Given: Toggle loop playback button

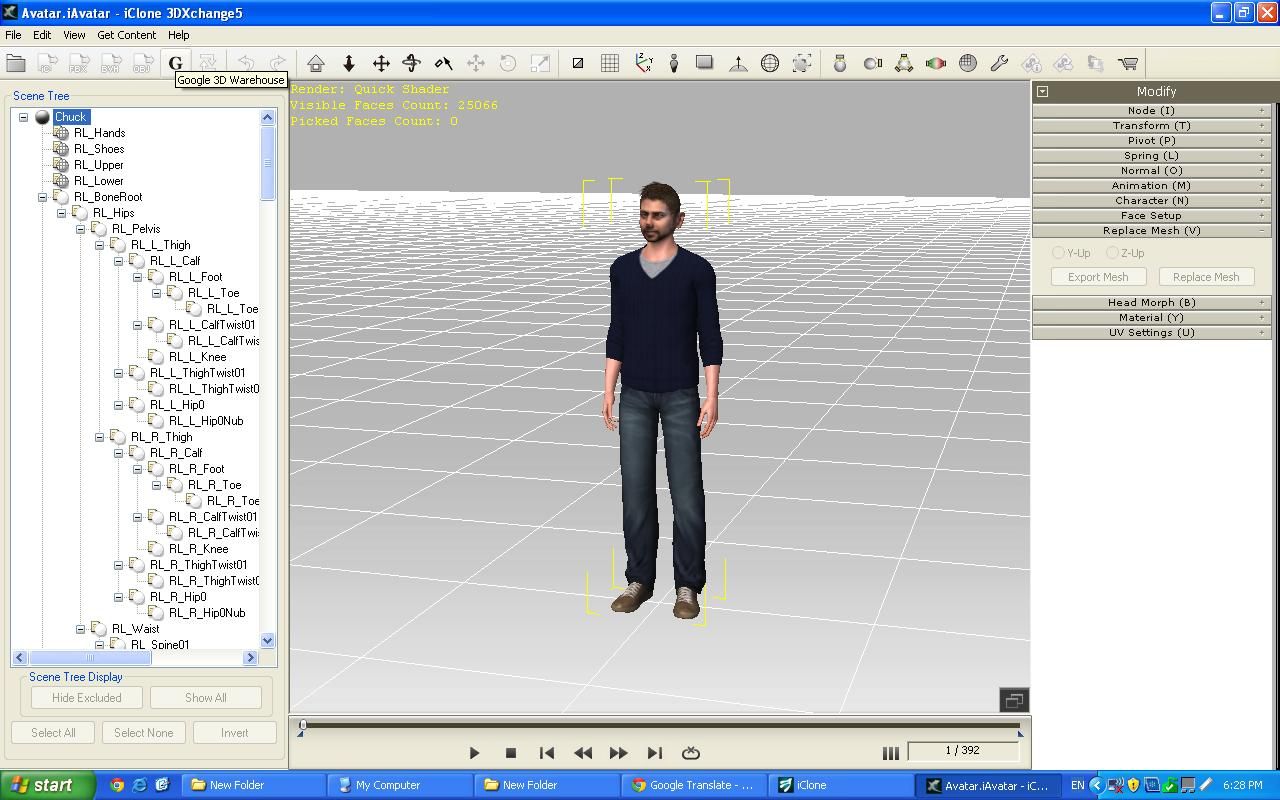Looking at the screenshot, I should (x=690, y=753).
